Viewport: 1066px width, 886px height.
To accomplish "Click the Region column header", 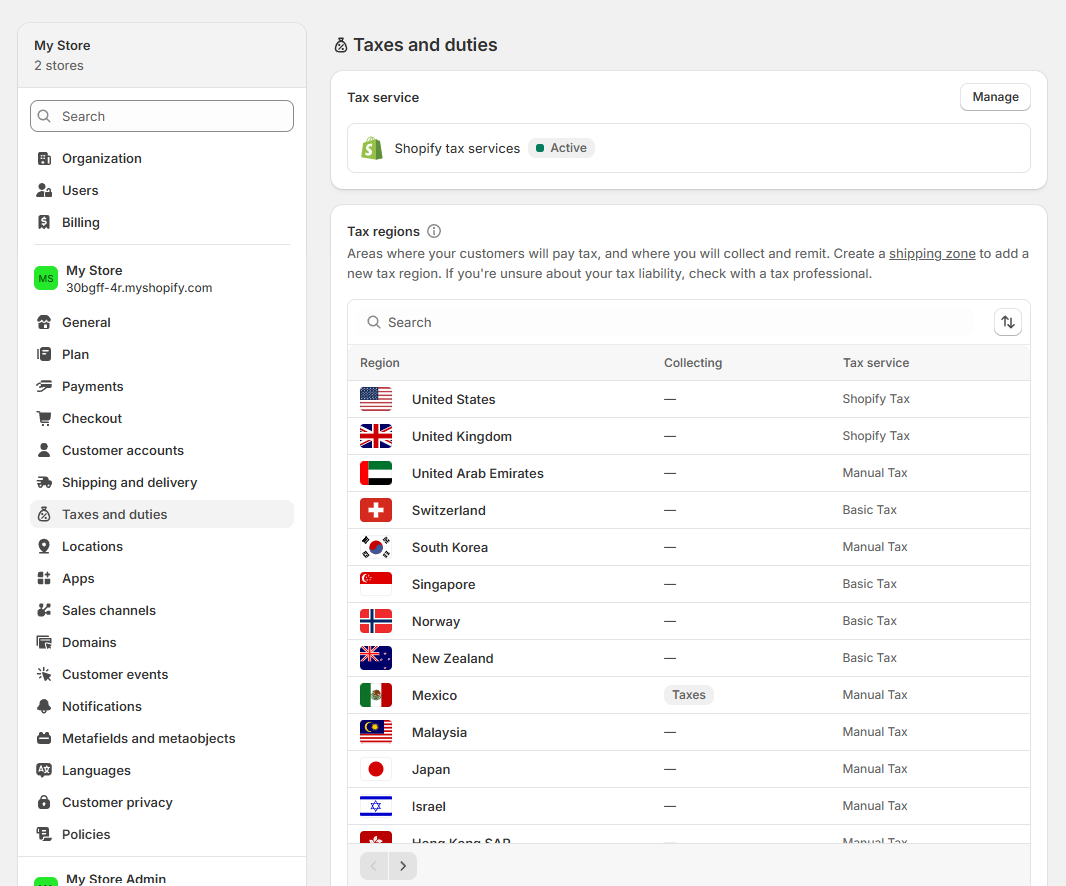I will tap(380, 363).
